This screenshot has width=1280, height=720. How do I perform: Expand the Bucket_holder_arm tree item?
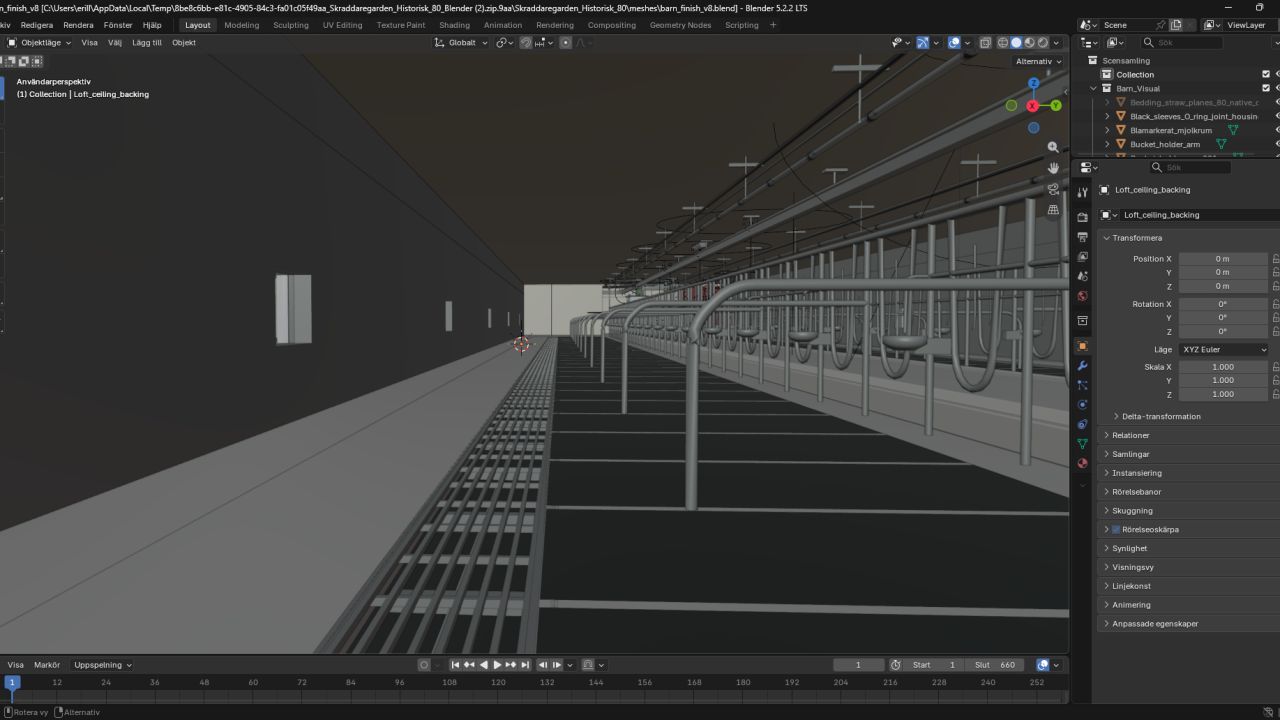tap(1107, 144)
